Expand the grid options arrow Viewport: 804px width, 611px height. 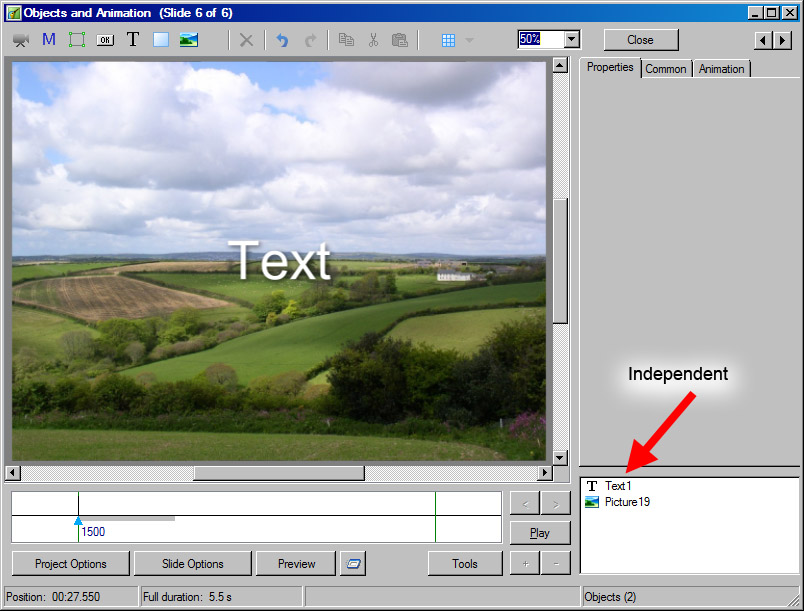(470, 40)
